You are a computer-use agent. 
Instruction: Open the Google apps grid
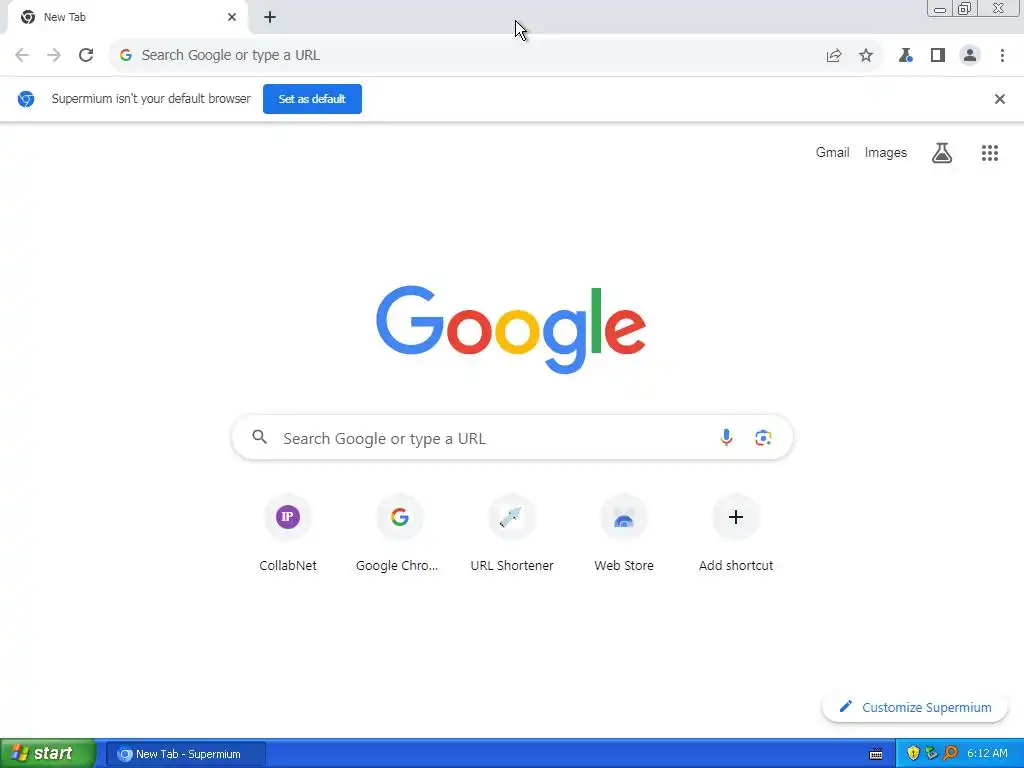(989, 153)
